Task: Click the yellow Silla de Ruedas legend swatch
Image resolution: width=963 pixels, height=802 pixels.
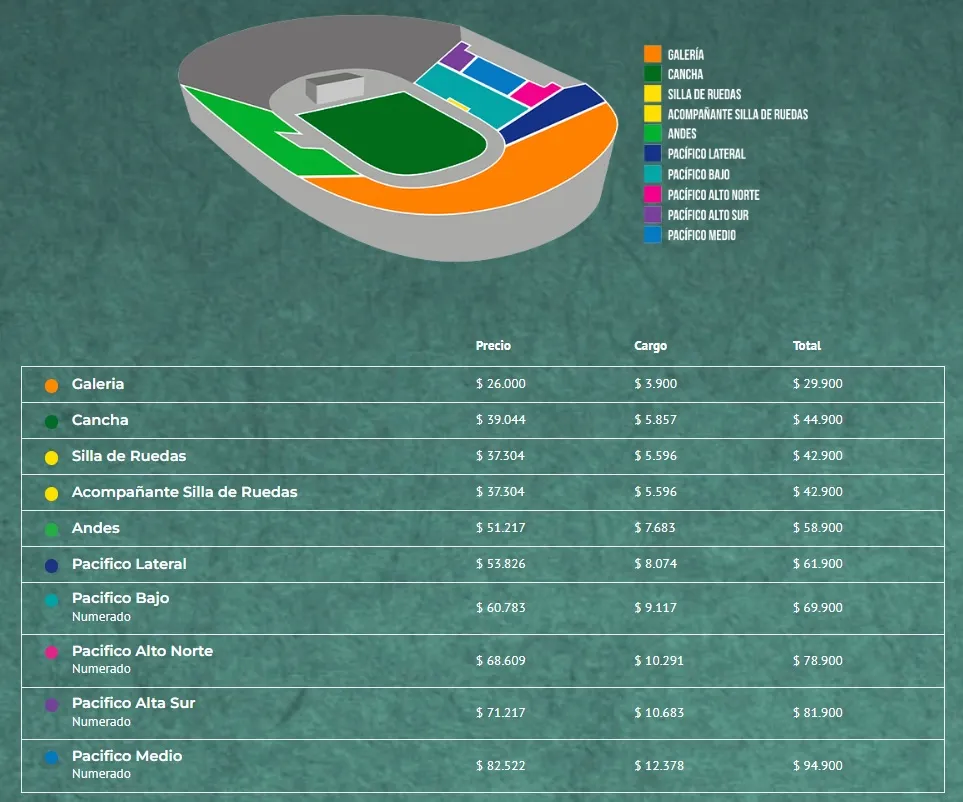Action: 652,93
